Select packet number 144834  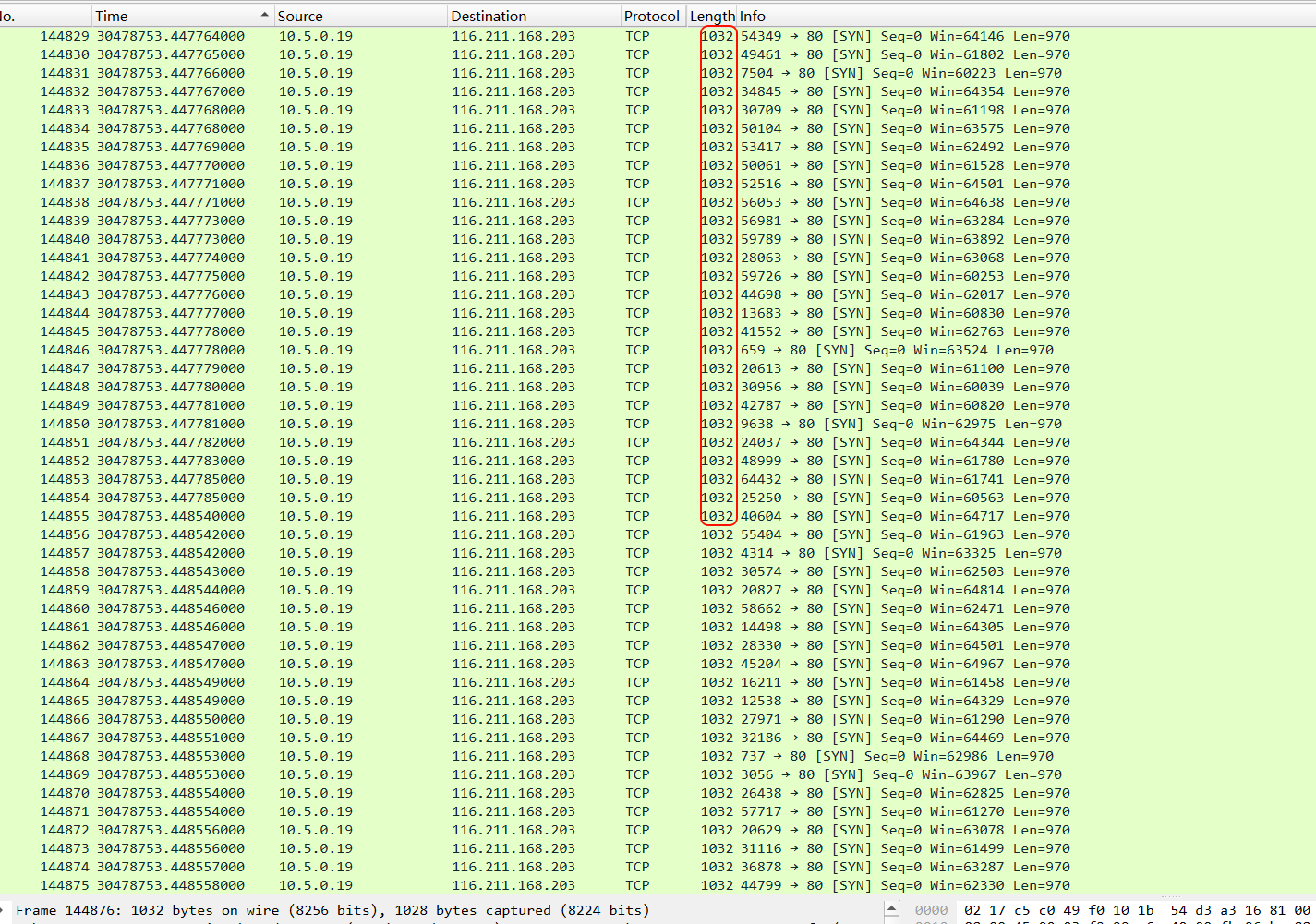click(x=65, y=128)
